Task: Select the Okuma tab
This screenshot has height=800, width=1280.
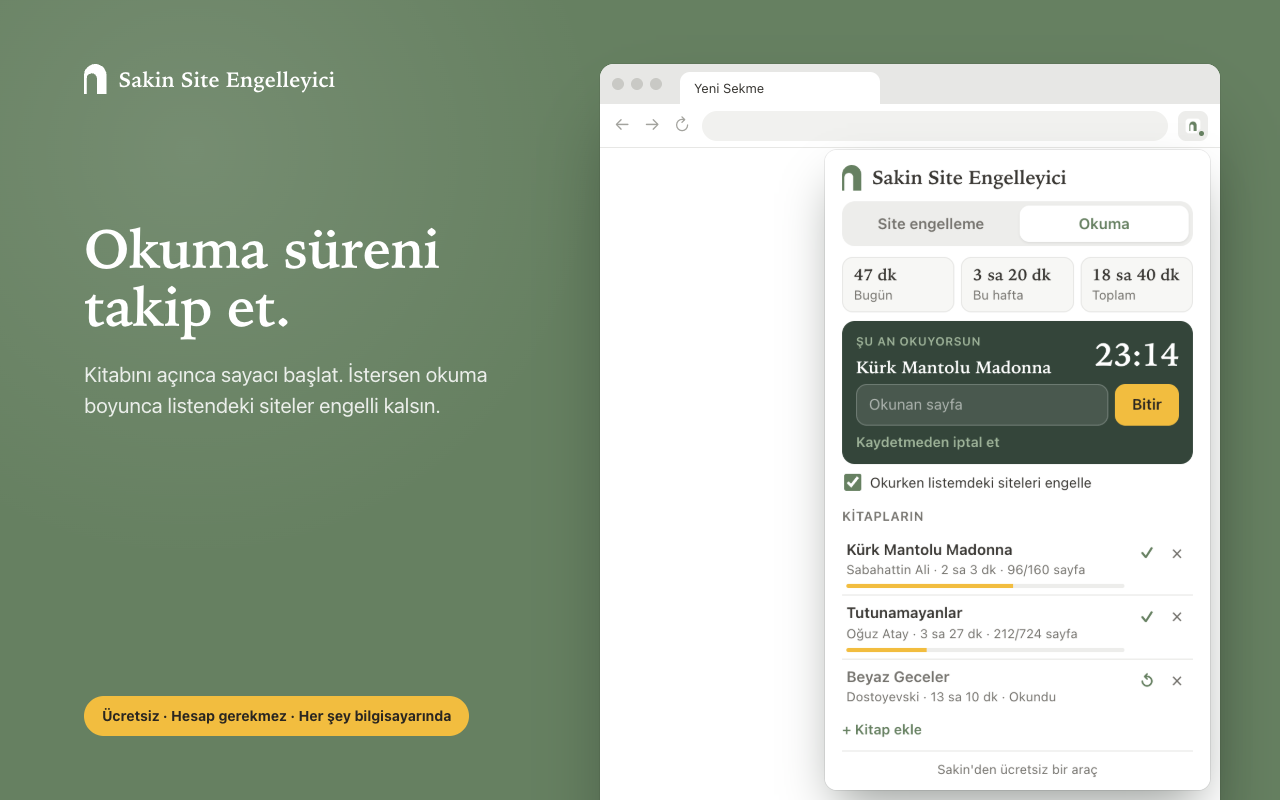Action: (x=1104, y=224)
